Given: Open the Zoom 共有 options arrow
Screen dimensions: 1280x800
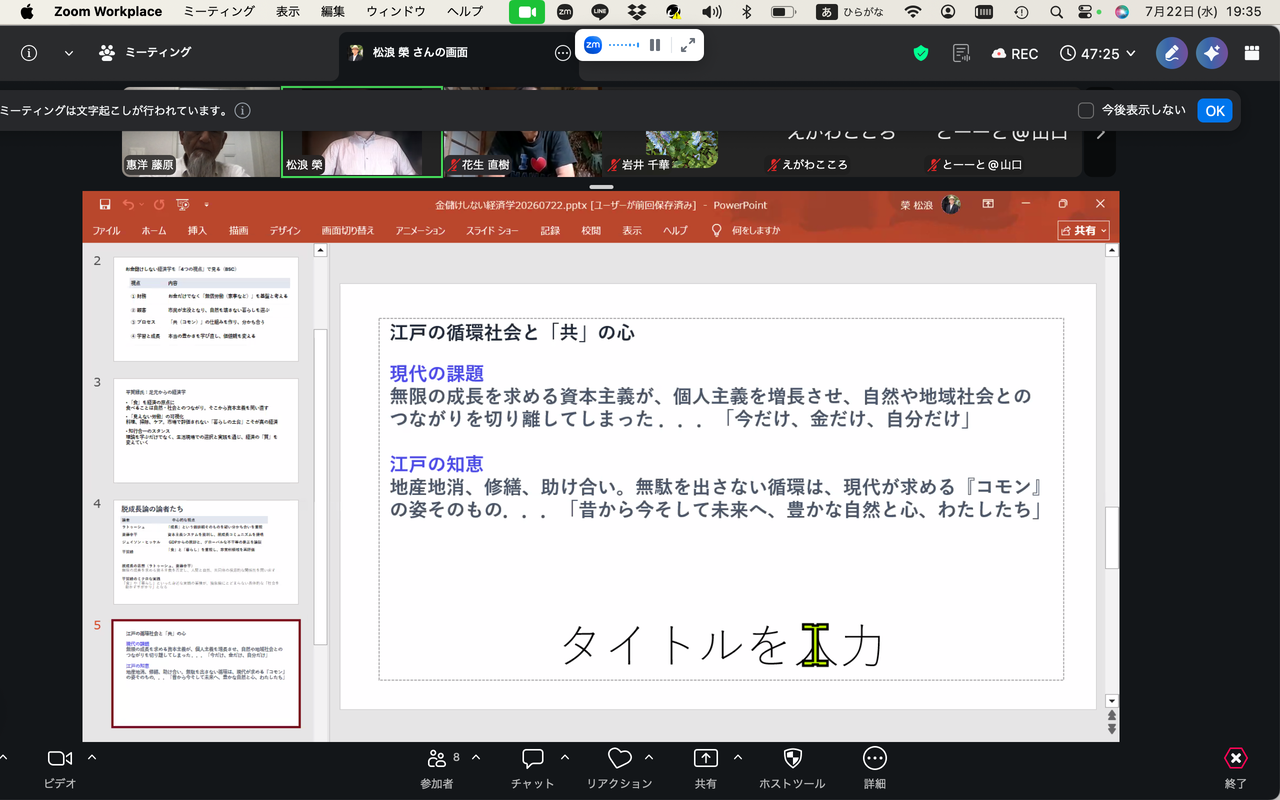Looking at the screenshot, I should click(738, 757).
